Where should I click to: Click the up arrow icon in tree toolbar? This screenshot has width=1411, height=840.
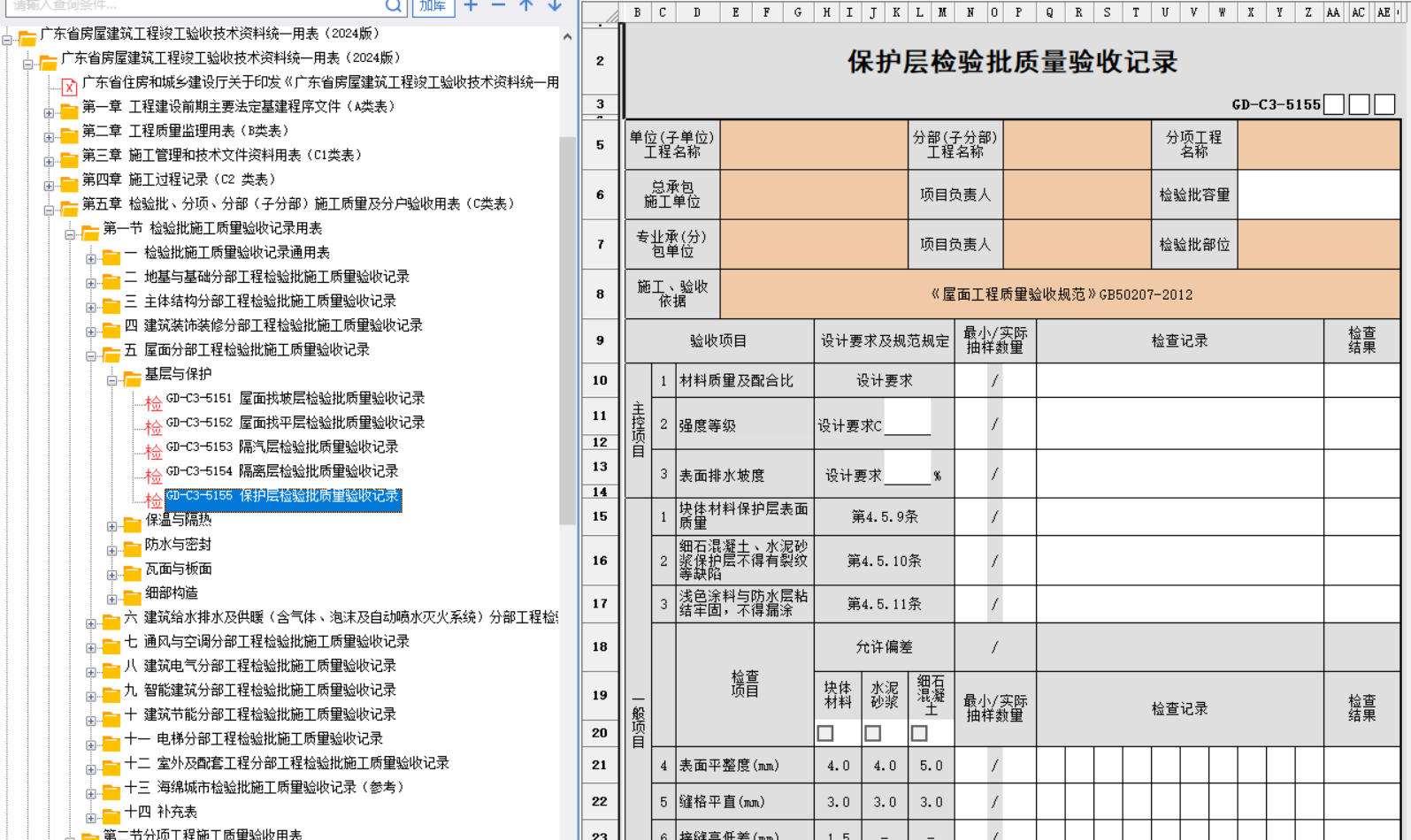(526, 6)
